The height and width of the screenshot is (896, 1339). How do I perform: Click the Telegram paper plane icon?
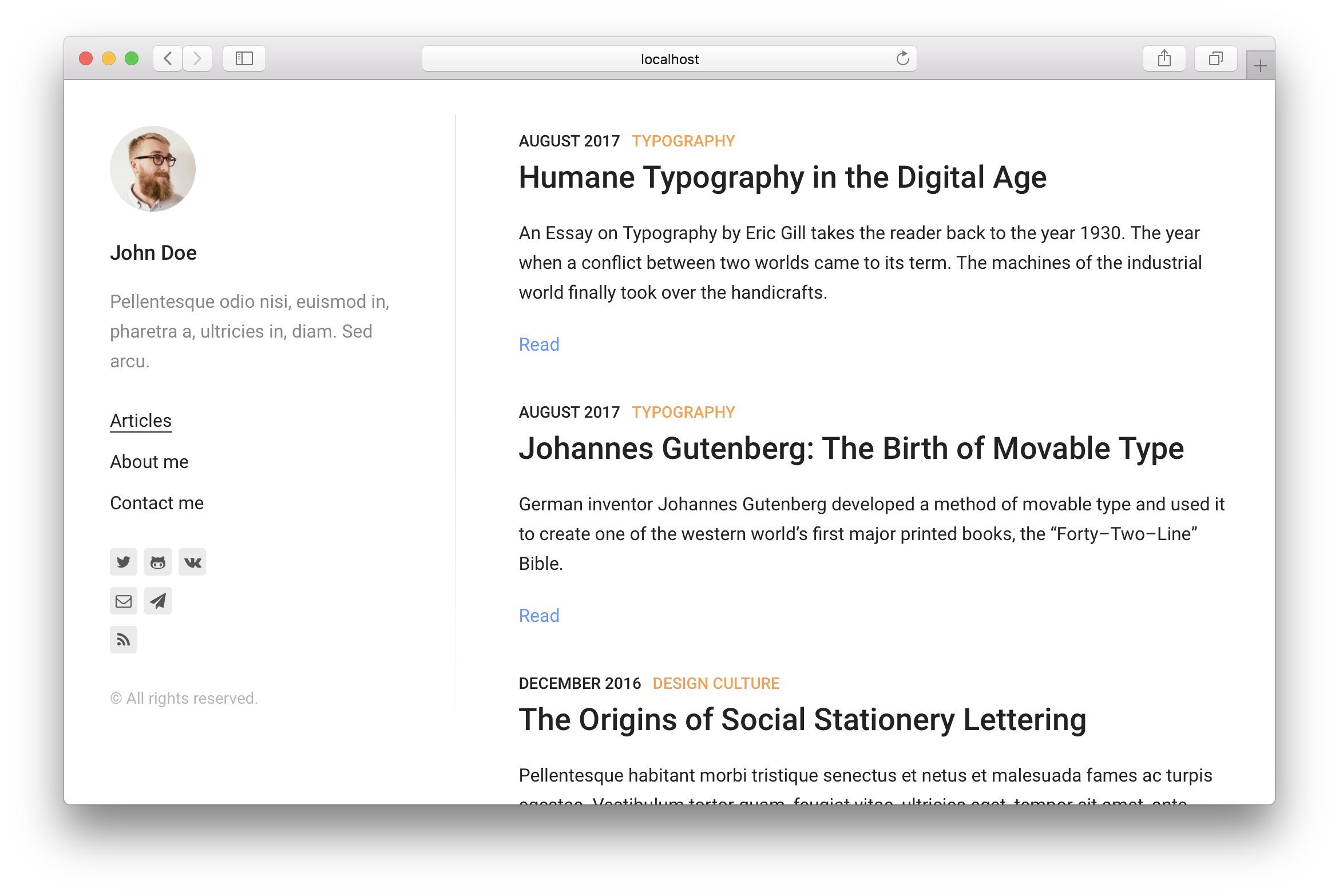click(x=158, y=601)
